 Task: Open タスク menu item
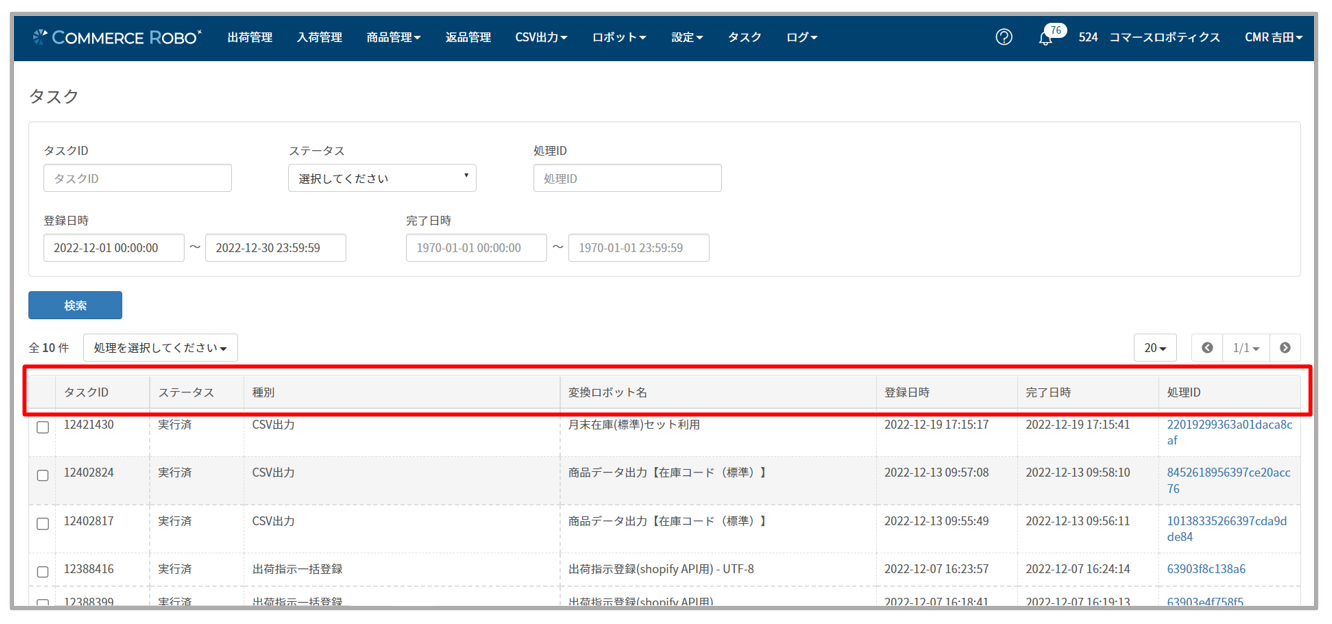[x=744, y=37]
